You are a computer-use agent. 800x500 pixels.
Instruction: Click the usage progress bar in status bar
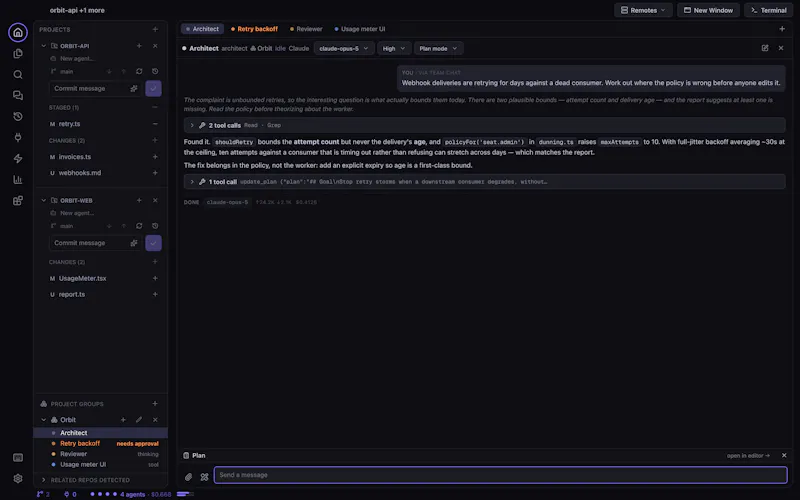(185, 494)
